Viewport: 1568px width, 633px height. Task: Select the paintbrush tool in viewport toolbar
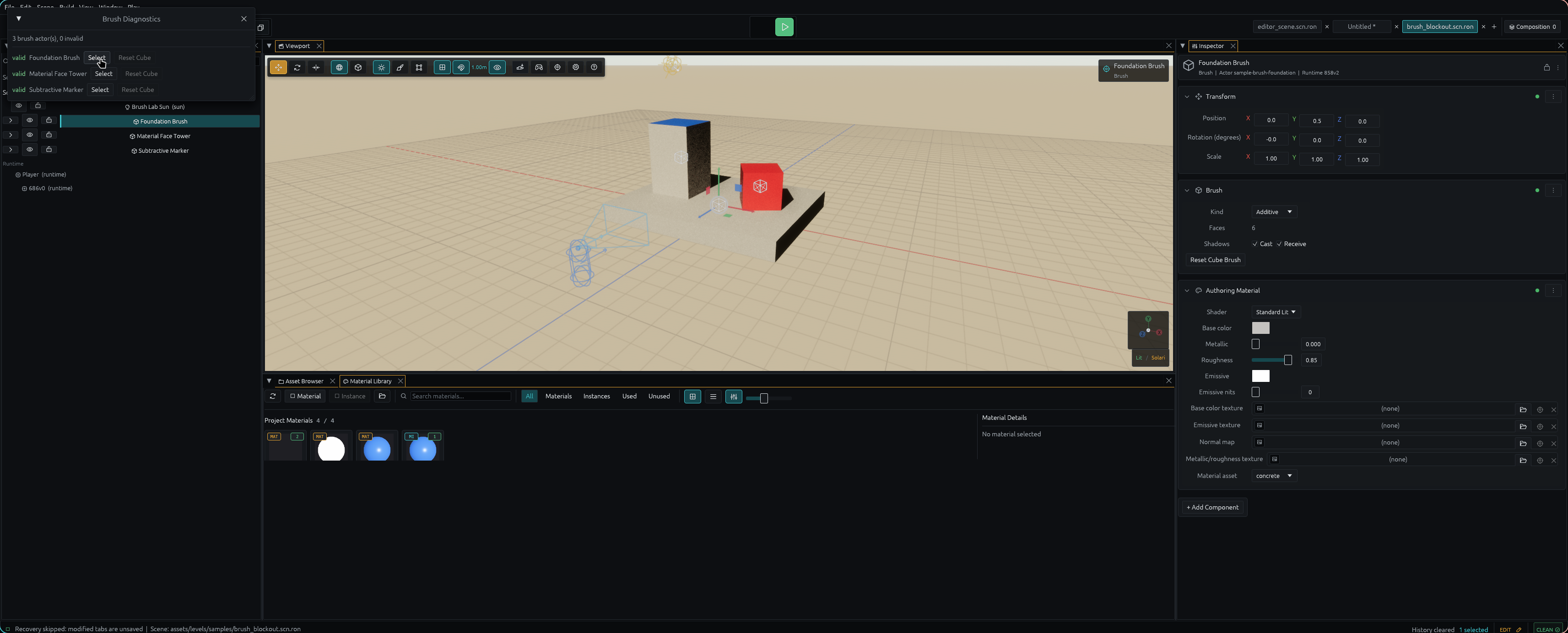tap(400, 68)
